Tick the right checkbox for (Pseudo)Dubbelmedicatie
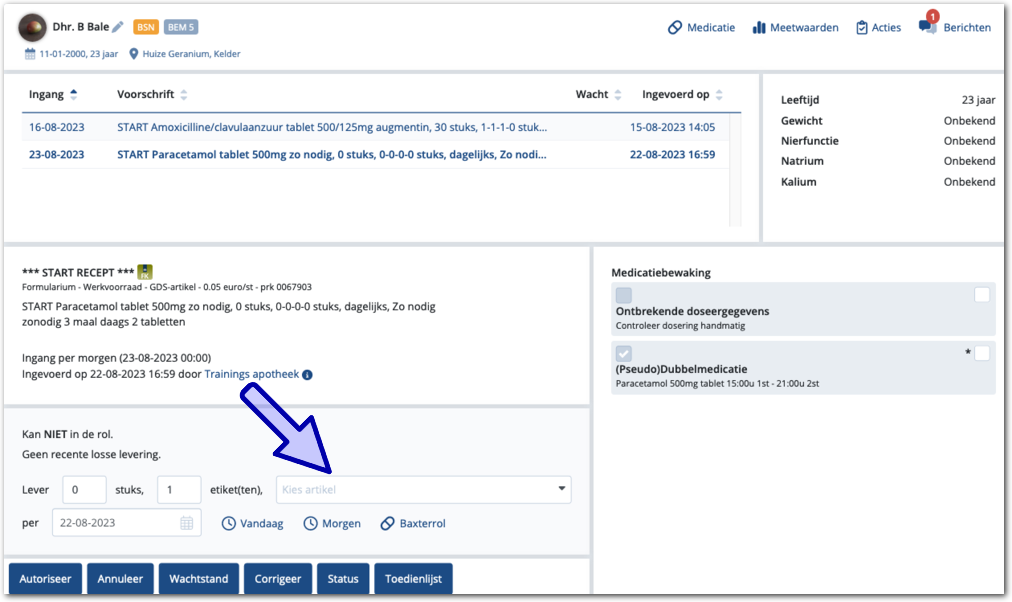 point(982,353)
